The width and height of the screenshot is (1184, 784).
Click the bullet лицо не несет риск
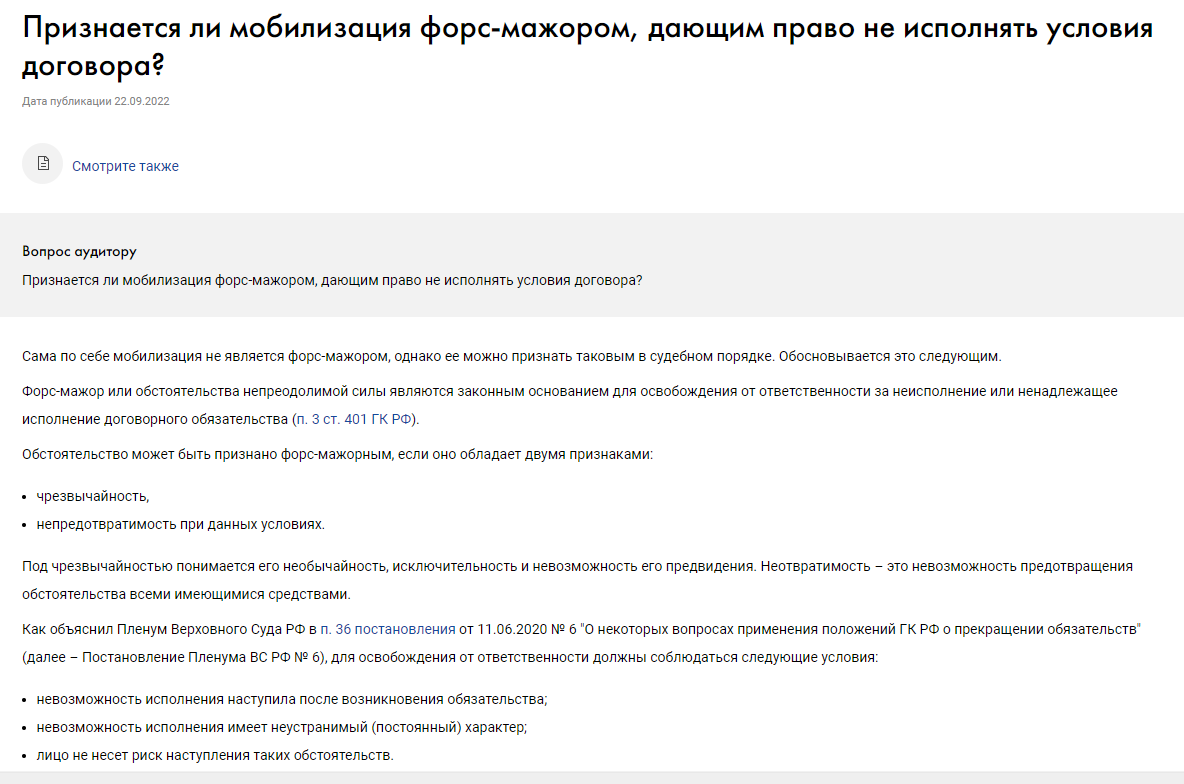(215, 755)
